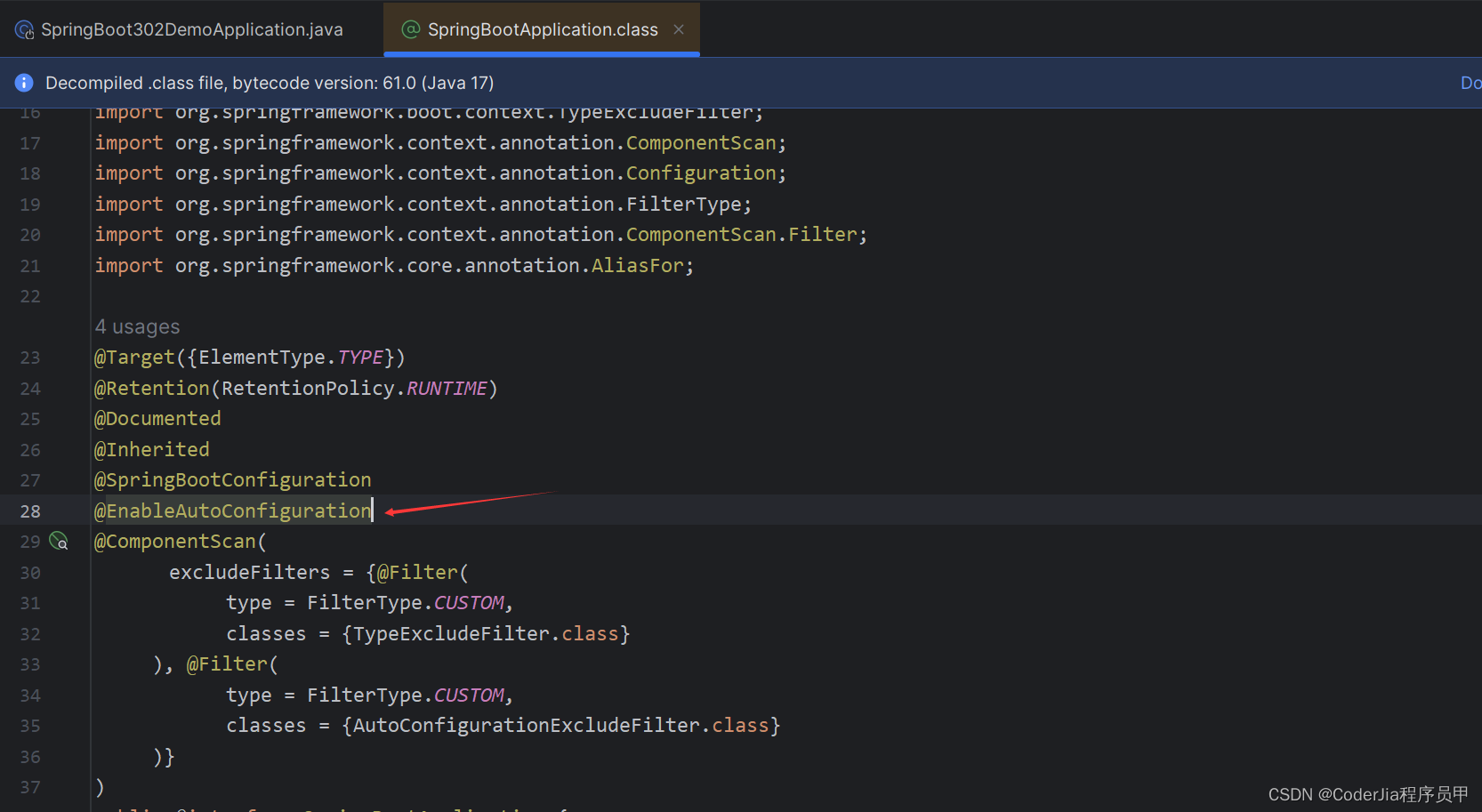Image resolution: width=1482 pixels, height=812 pixels.
Task: Switch to SpringBoot302DemoApplication.java tab
Action: (x=180, y=29)
